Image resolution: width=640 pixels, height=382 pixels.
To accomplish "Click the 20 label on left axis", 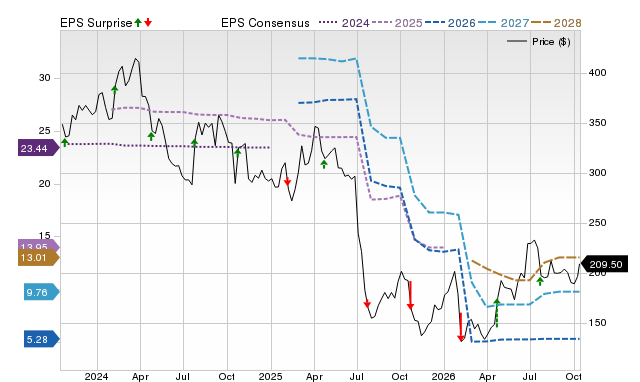I will point(44,184).
